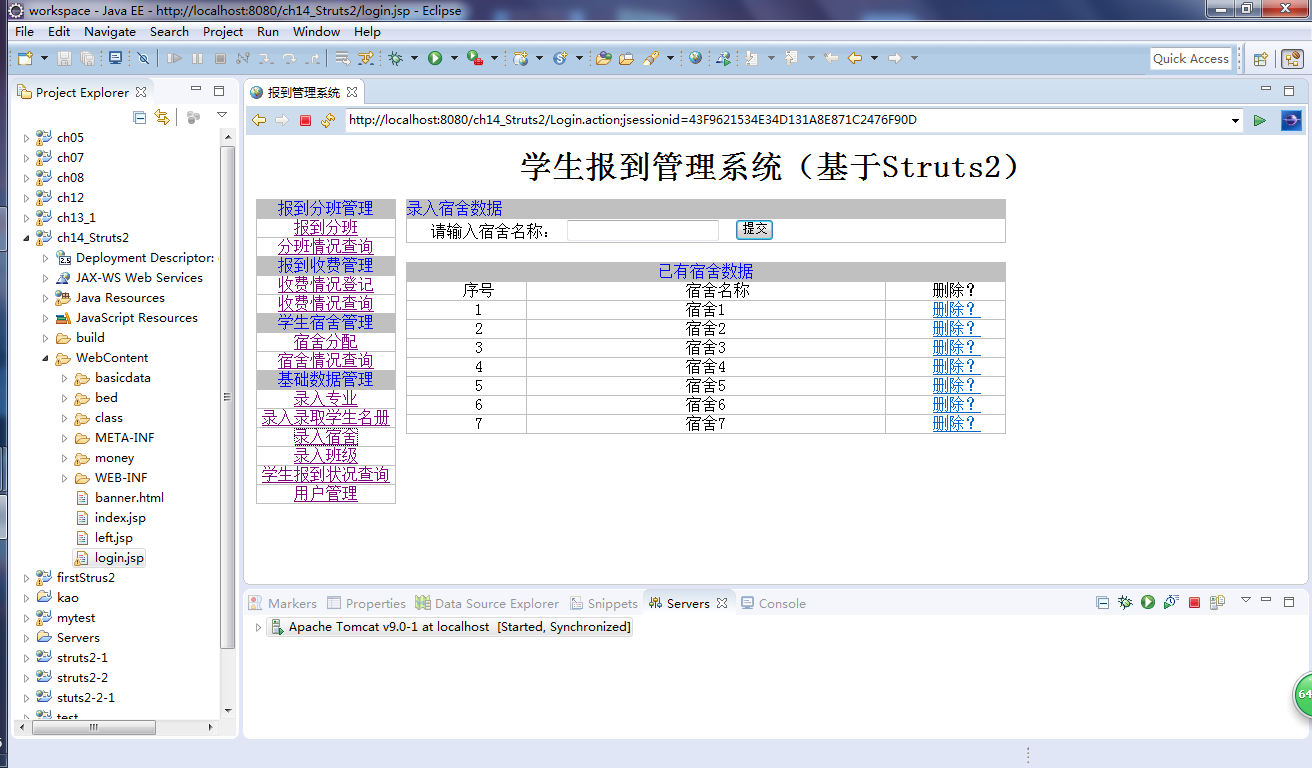Collapse the WebContent folder

click(46, 358)
